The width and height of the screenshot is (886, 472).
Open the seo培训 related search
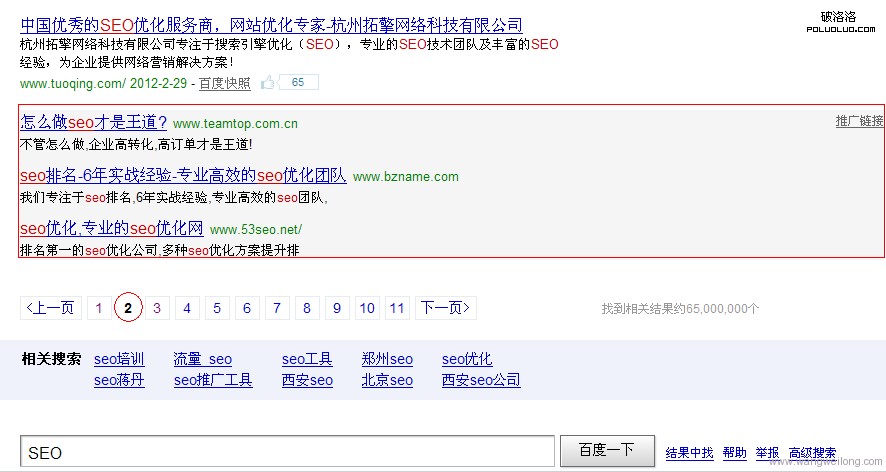coord(119,359)
